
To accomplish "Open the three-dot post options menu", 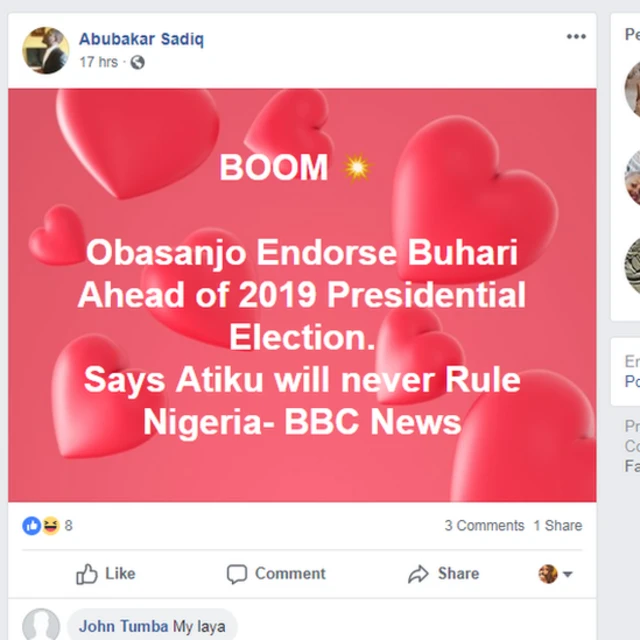I will point(576,37).
